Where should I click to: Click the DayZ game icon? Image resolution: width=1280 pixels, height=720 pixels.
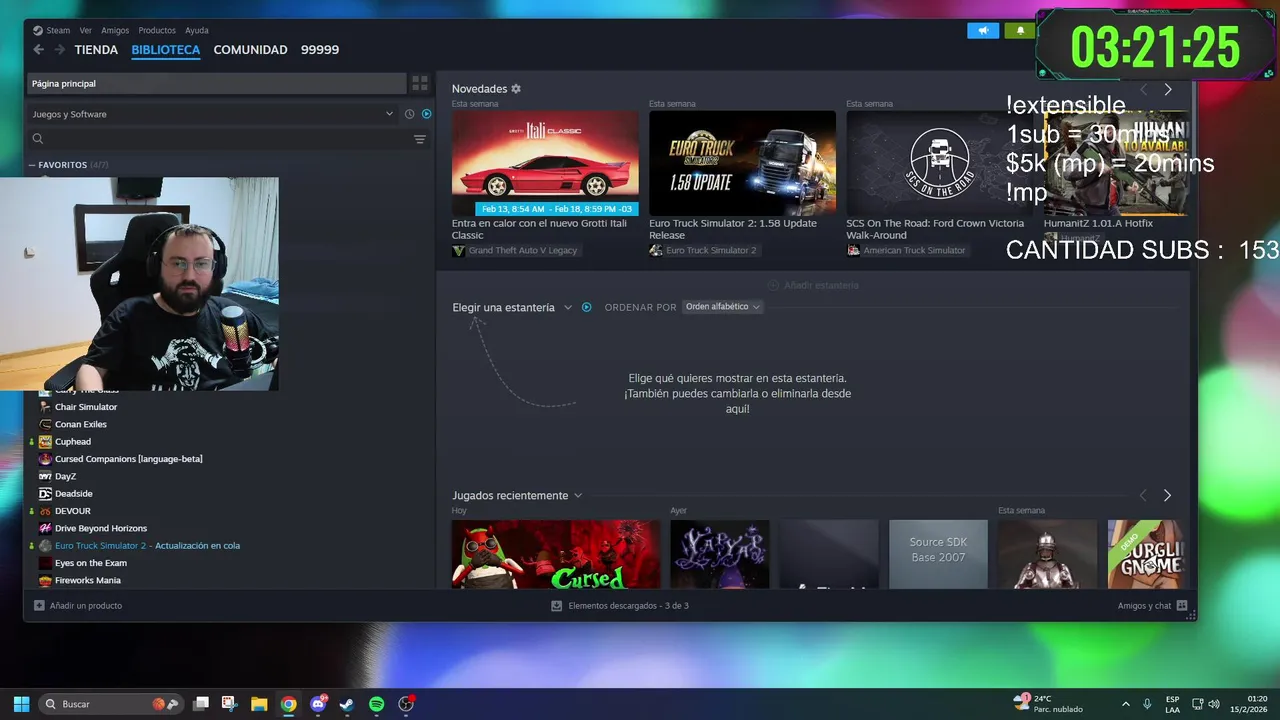pyautogui.click(x=45, y=476)
